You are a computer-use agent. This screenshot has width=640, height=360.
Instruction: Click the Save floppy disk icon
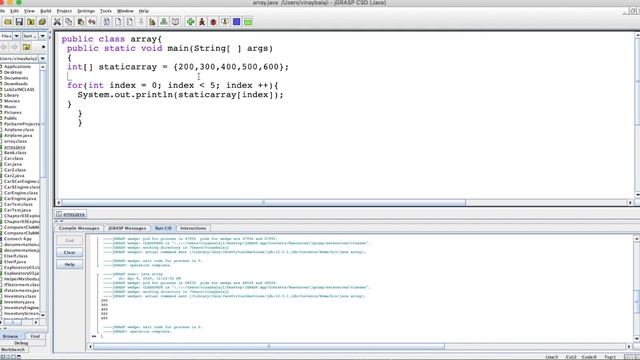coord(19,22)
